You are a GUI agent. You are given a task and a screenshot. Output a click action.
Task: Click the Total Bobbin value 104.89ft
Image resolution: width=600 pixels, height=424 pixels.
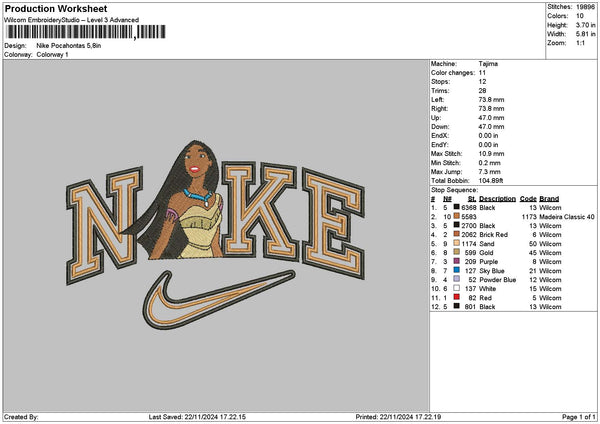(491, 181)
